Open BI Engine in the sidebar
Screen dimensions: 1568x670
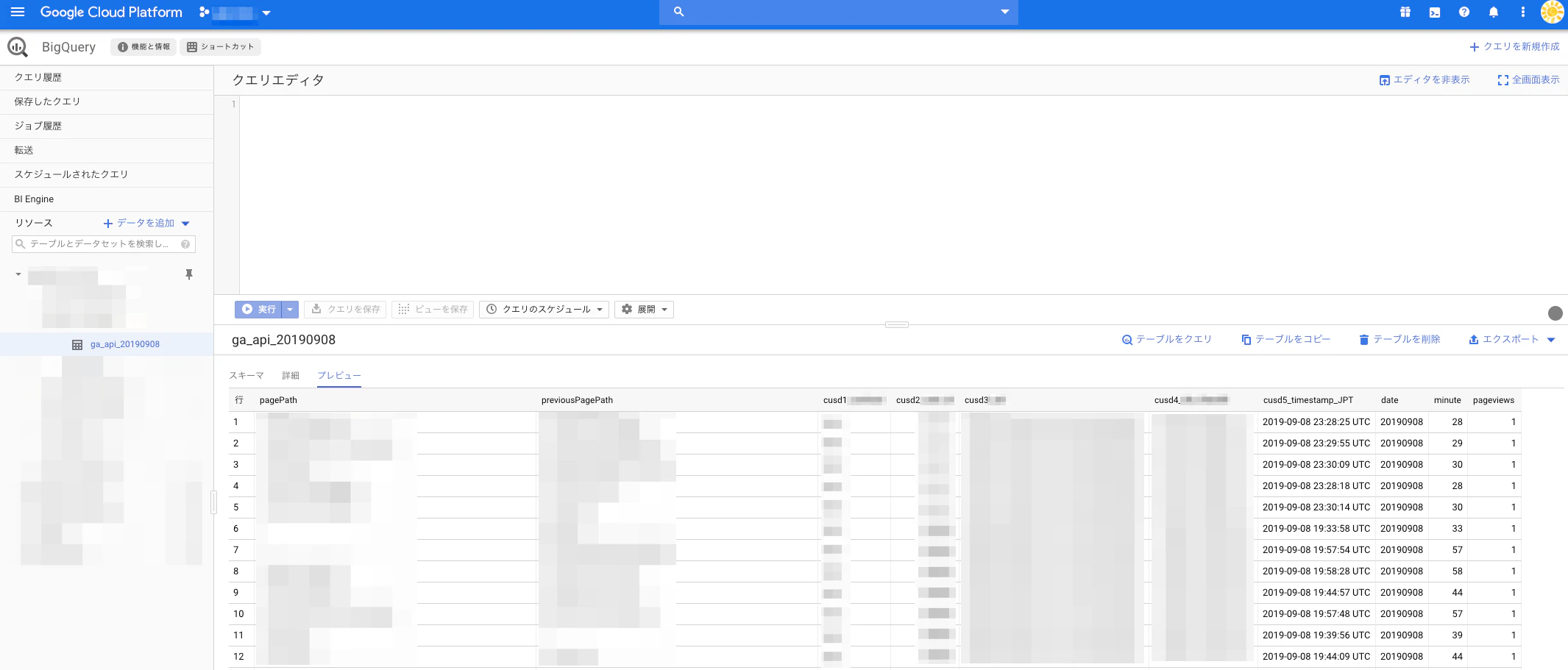[x=107, y=199]
